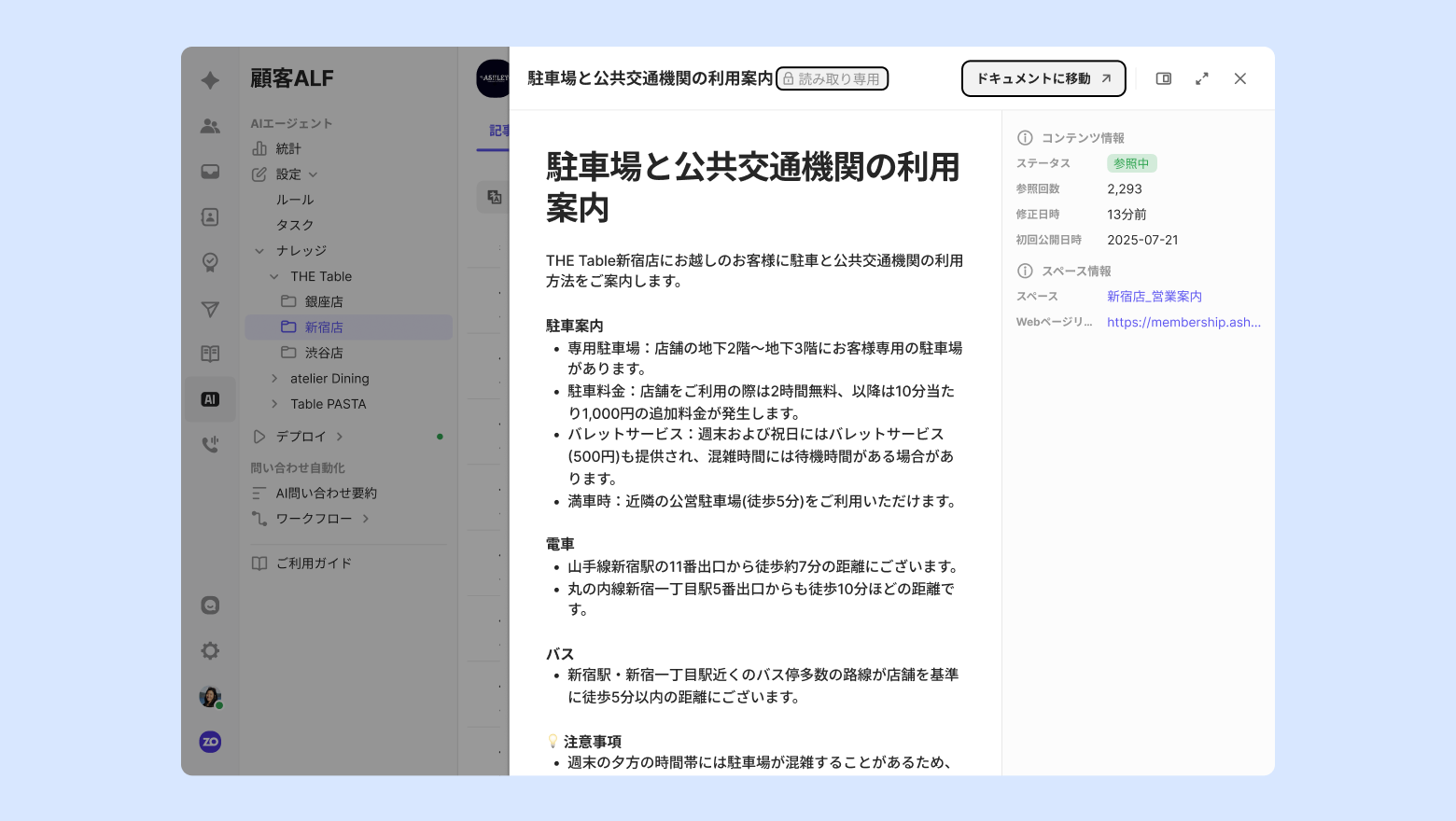Click the date 2025-07-21
Screen dimensions: 1456x821
pos(1142,240)
